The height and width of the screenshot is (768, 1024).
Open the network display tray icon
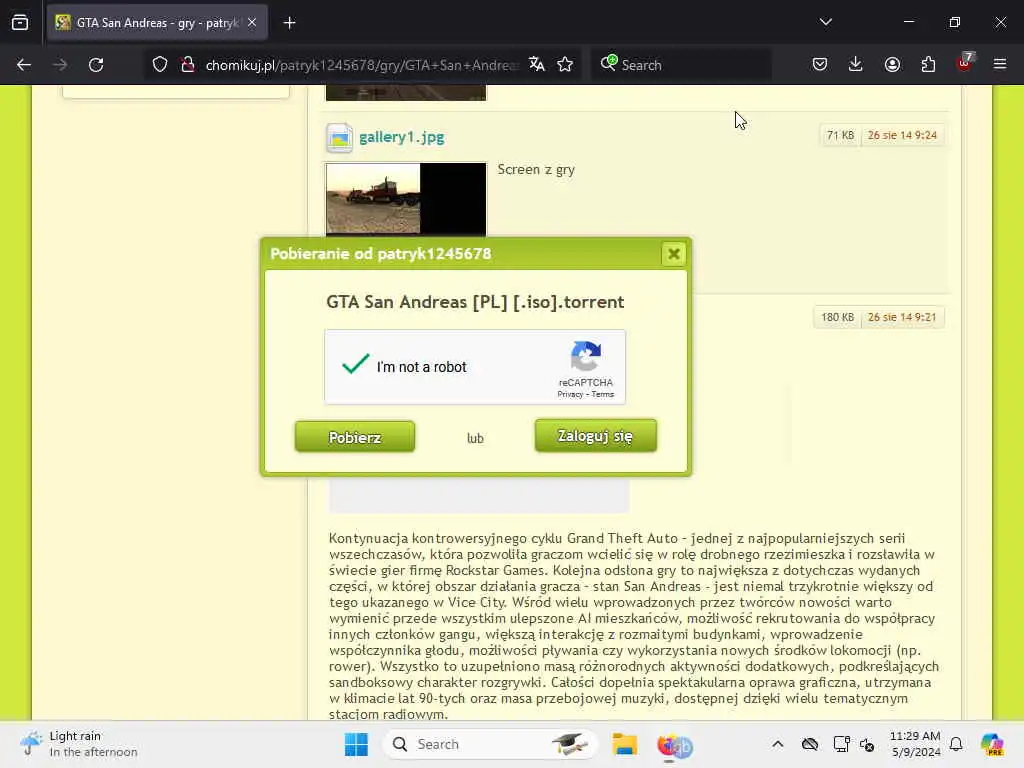click(x=841, y=744)
